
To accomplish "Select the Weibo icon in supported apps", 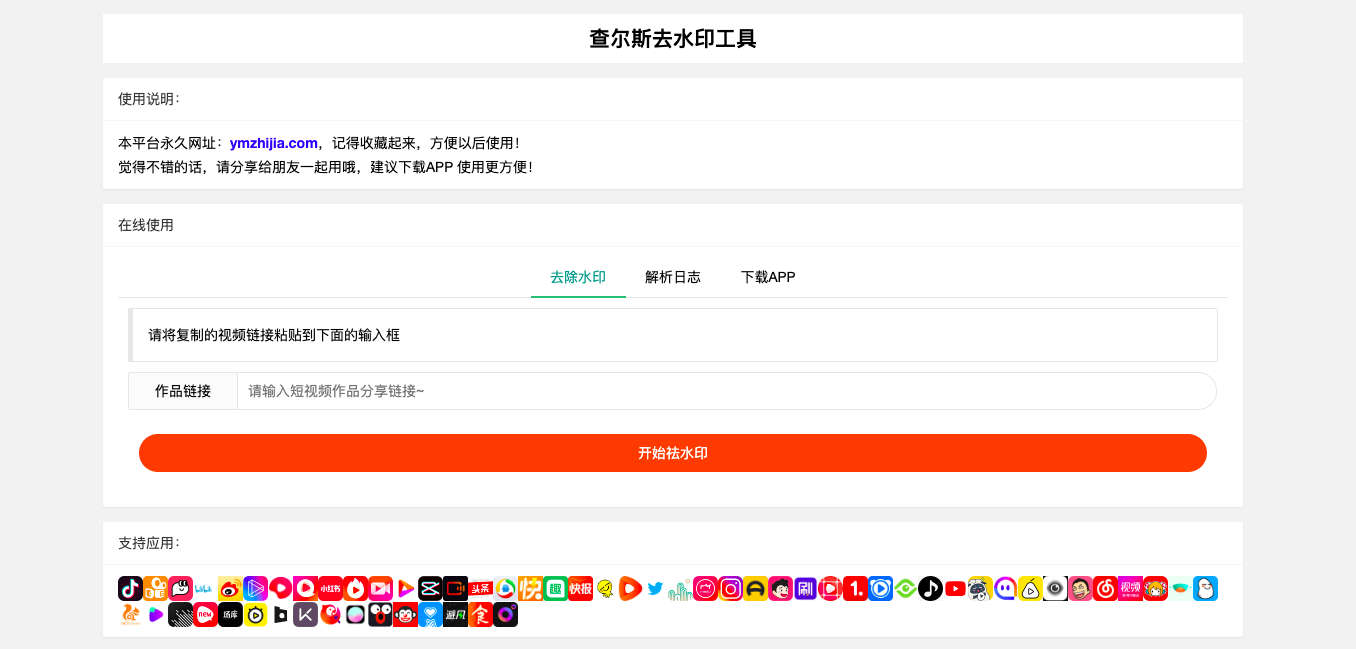I will [230, 589].
